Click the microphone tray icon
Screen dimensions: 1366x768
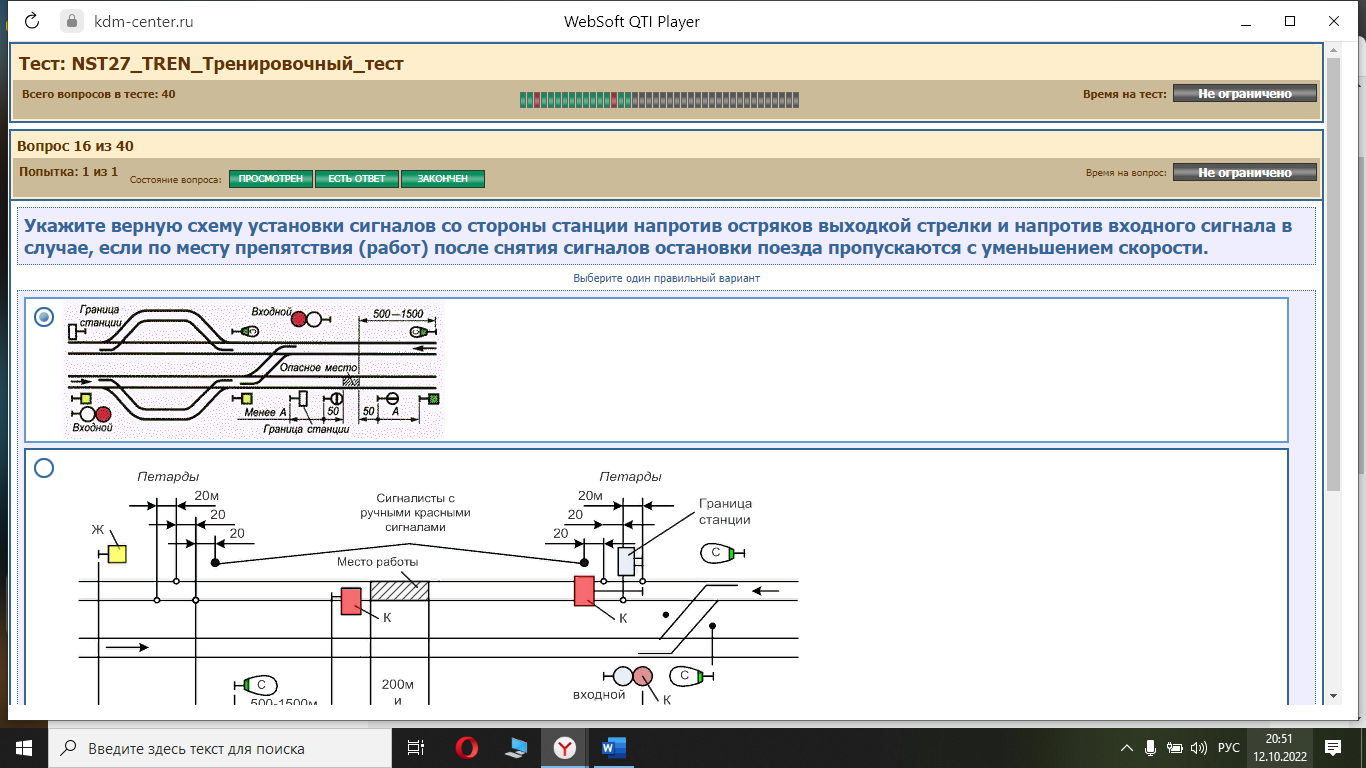pos(1150,747)
